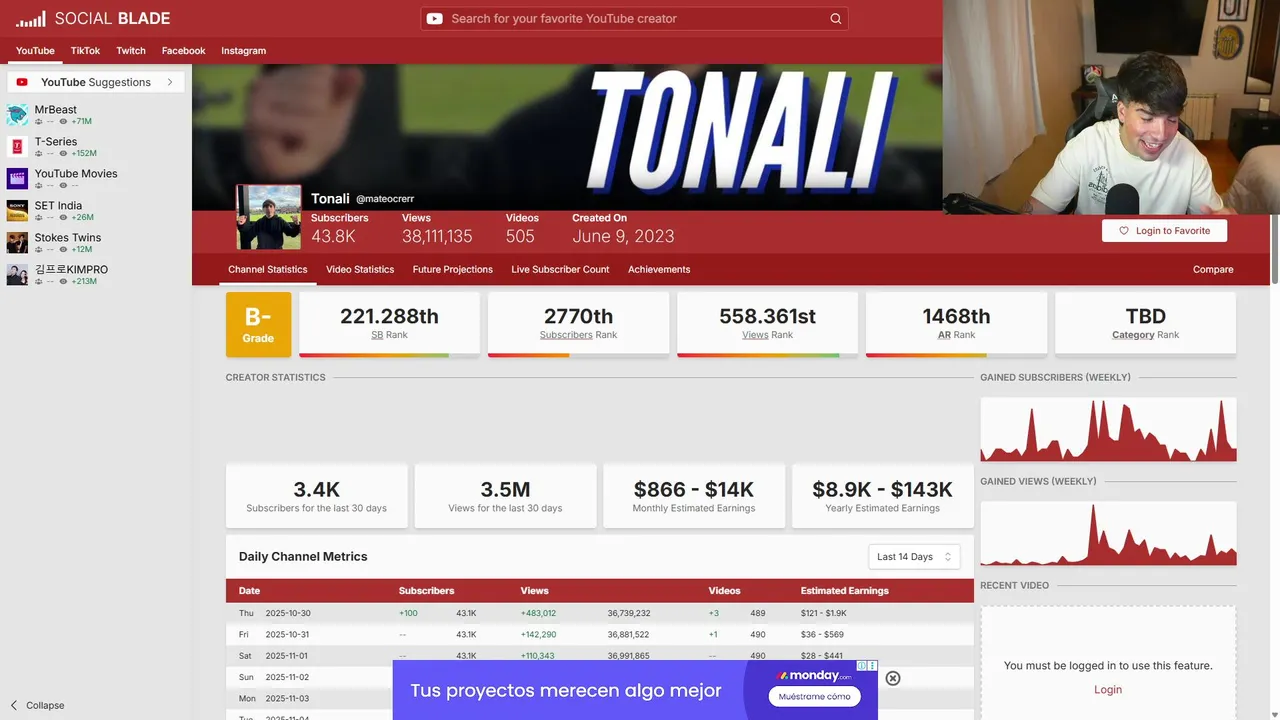1280x720 pixels.
Task: Click the Tonali profile picture
Action: click(269, 217)
